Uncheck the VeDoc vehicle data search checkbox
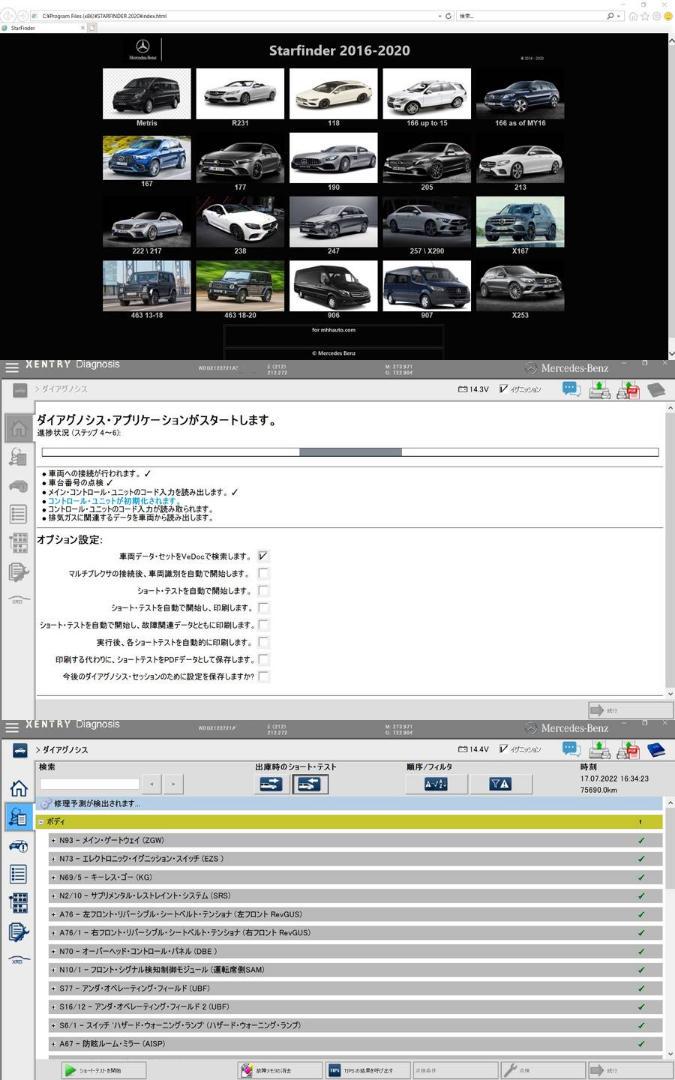 coord(263,556)
